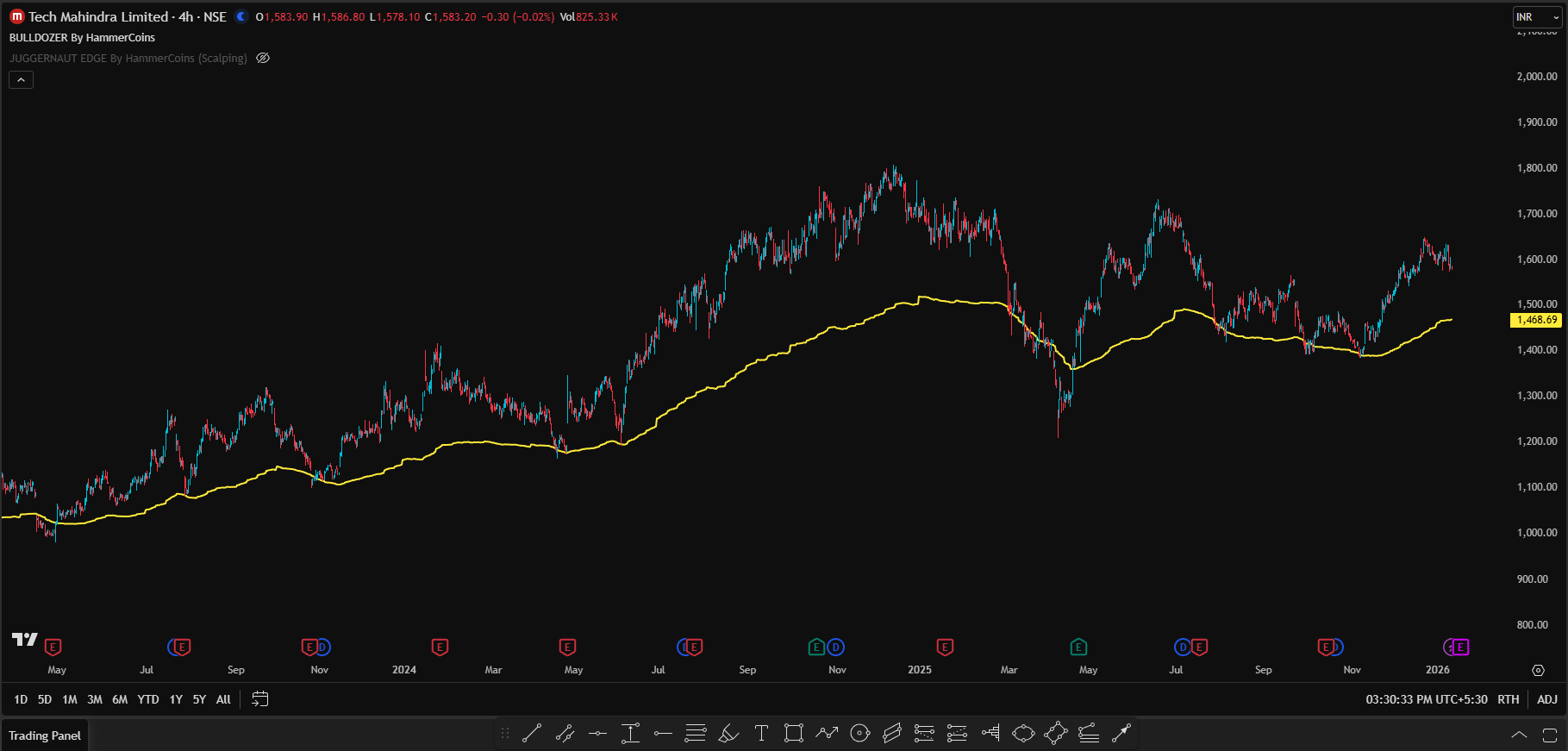
Task: Set the chart range to 1Y
Action: click(x=176, y=699)
